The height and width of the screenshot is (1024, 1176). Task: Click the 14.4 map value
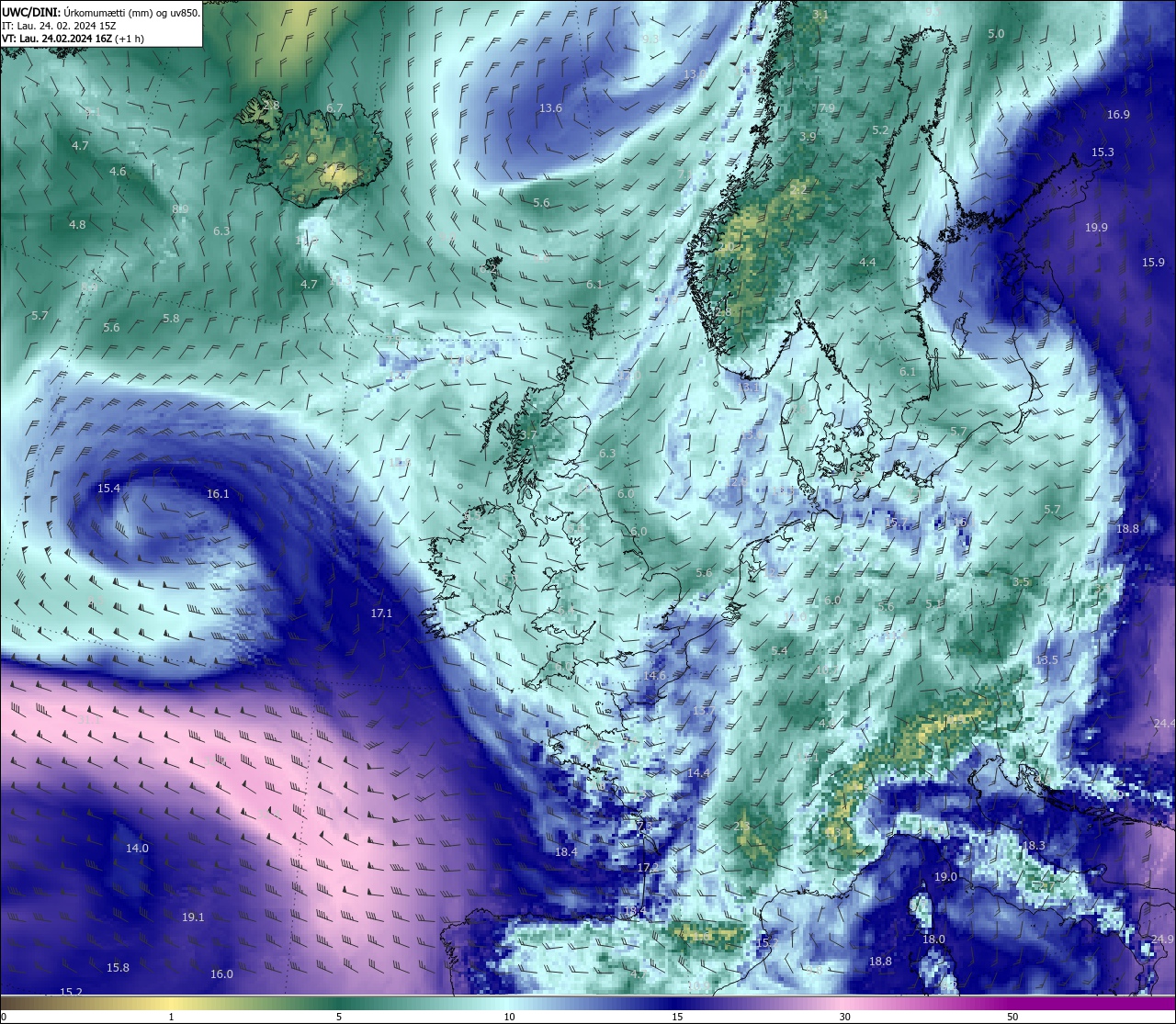pos(698,773)
